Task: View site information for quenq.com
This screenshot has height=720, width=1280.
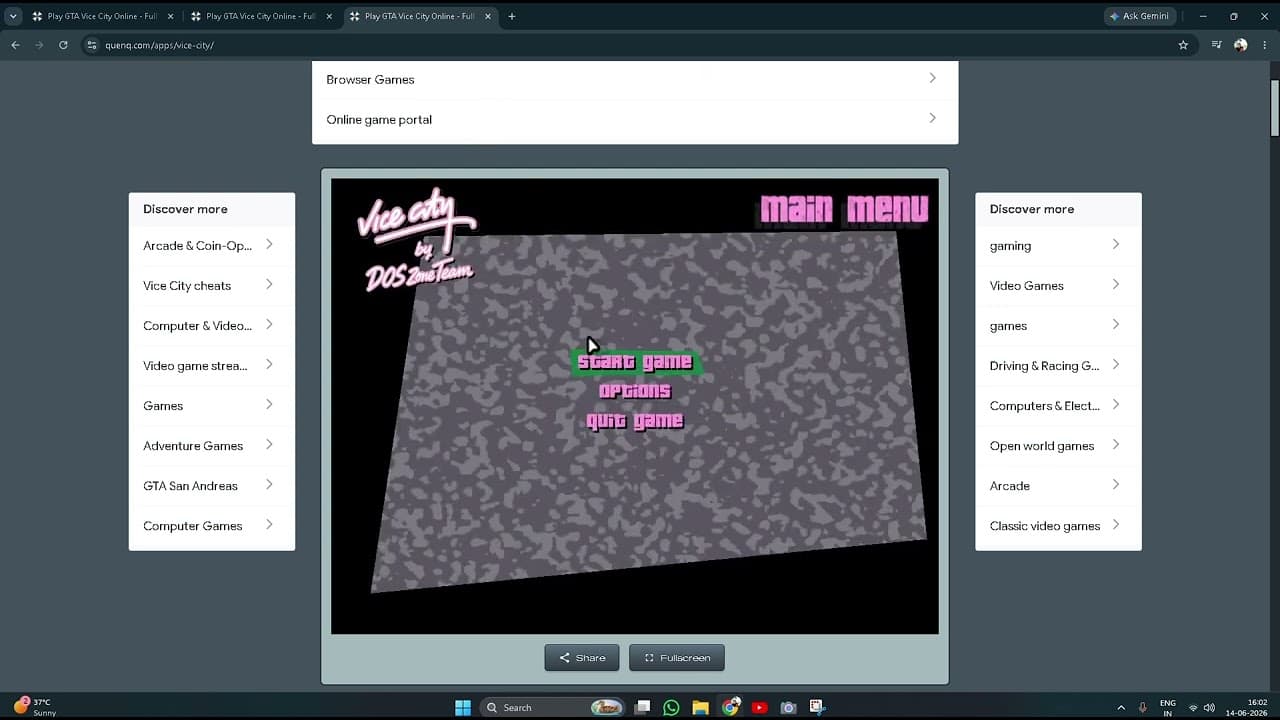Action: (92, 45)
